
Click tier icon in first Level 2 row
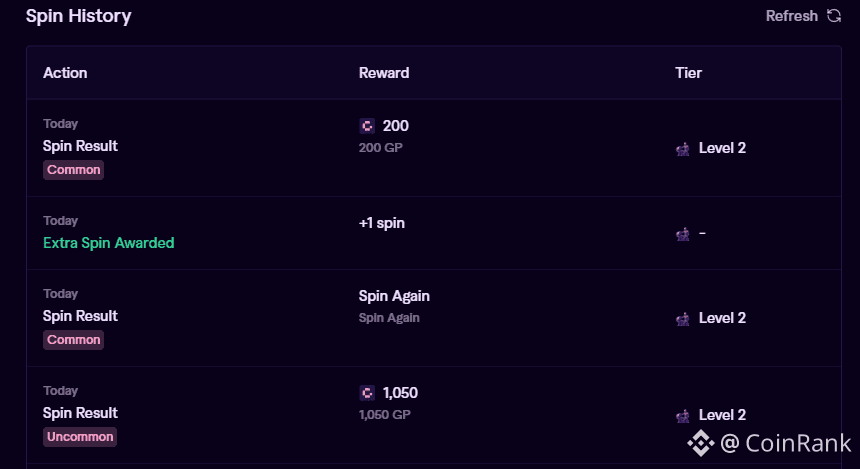pyautogui.click(x=683, y=149)
